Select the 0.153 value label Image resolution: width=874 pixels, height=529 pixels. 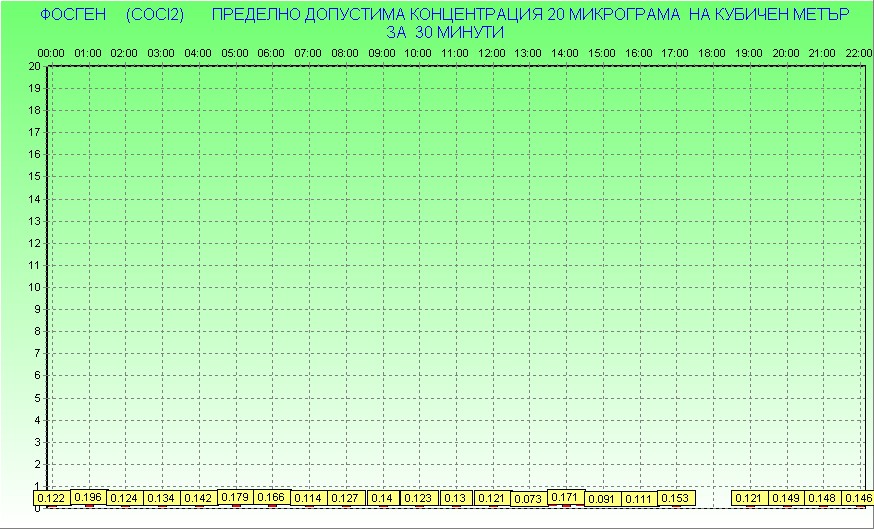point(676,498)
